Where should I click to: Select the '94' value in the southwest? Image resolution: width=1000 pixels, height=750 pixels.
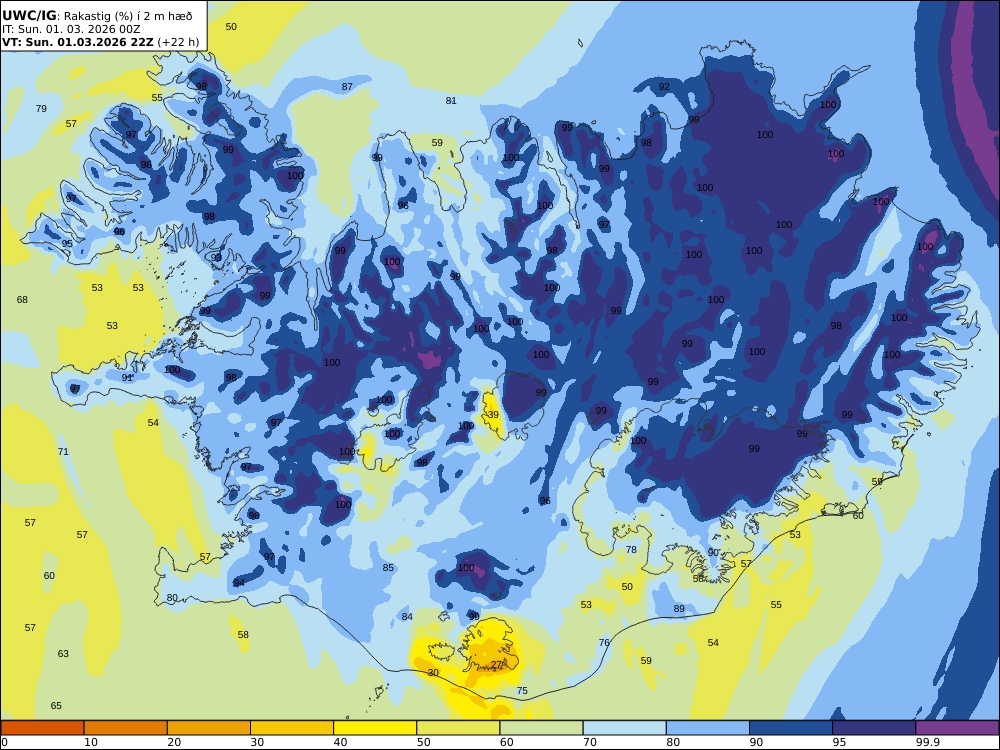click(x=239, y=583)
